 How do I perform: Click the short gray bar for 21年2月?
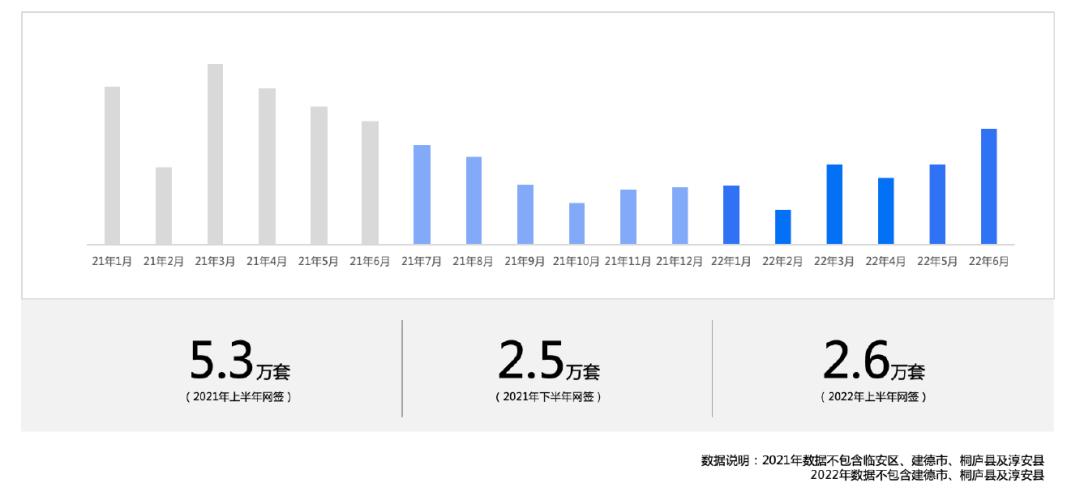(164, 205)
